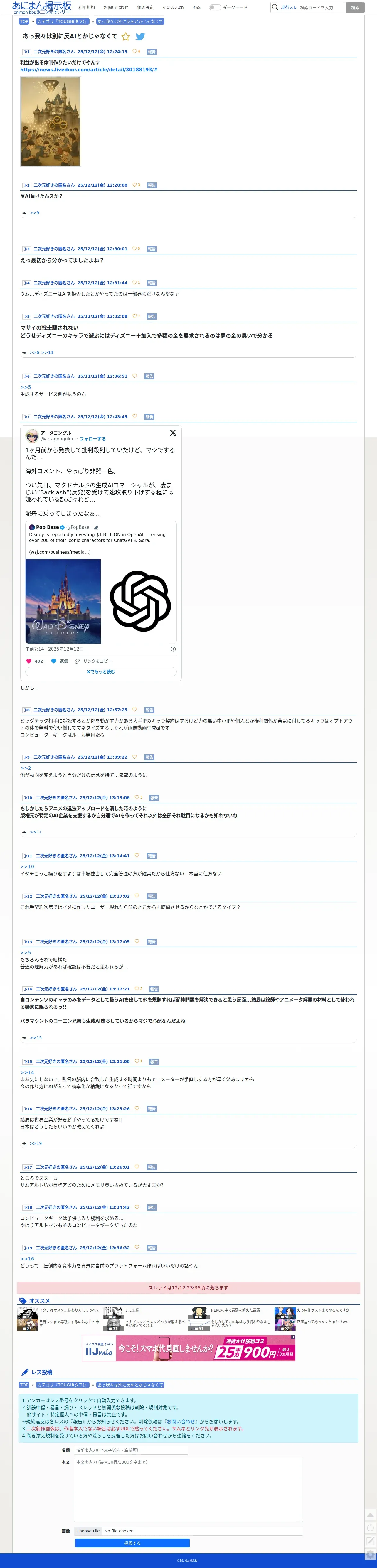
Task: Click the >>19 reply reference under post 16
Action: 35,1144
